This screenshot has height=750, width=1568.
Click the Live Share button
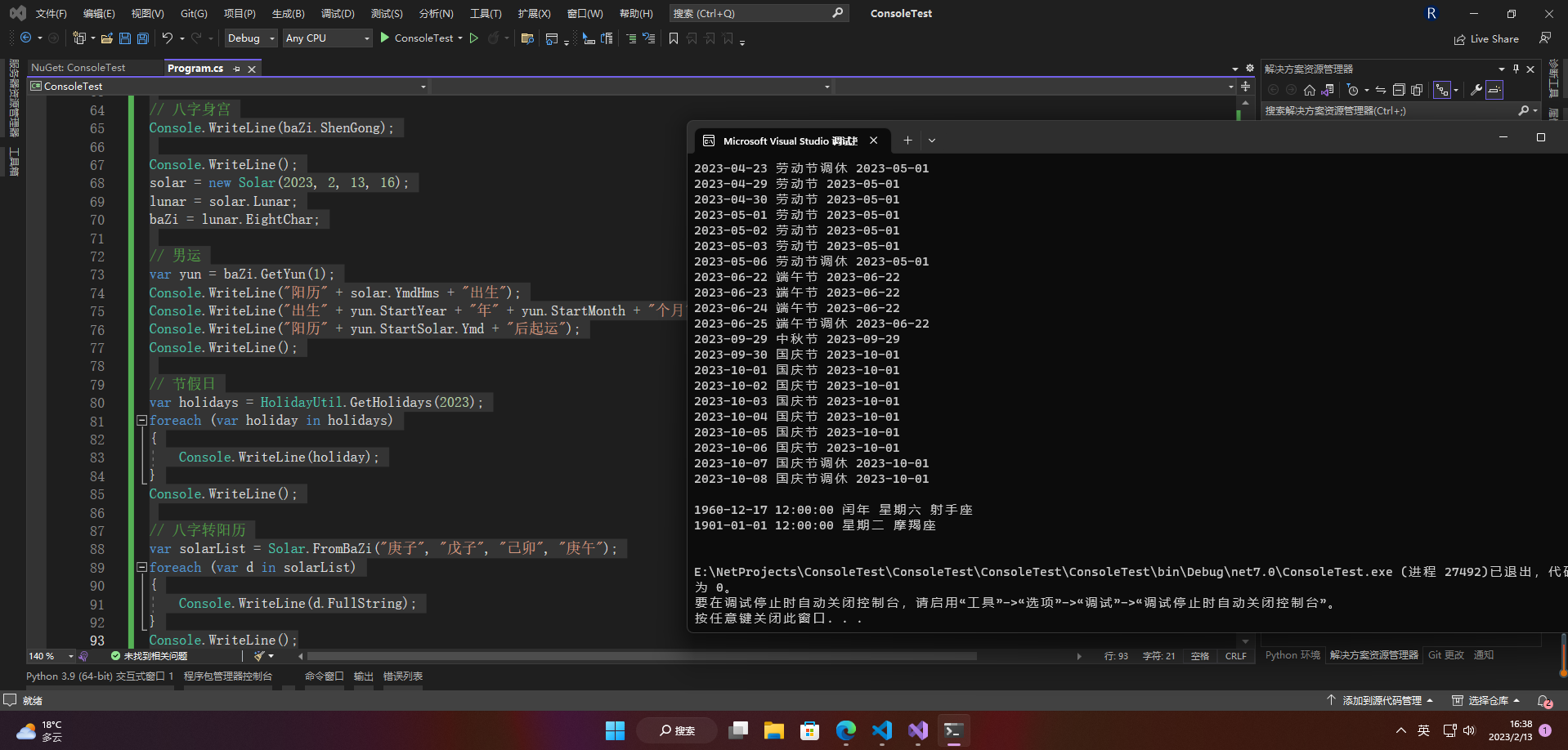1486,39
